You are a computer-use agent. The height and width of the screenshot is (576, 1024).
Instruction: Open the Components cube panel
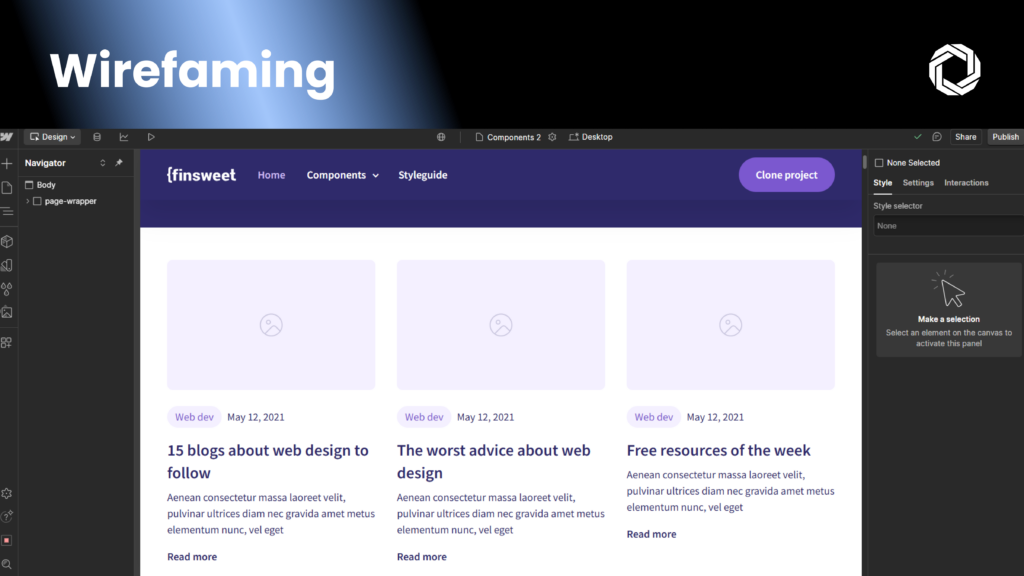point(7,242)
